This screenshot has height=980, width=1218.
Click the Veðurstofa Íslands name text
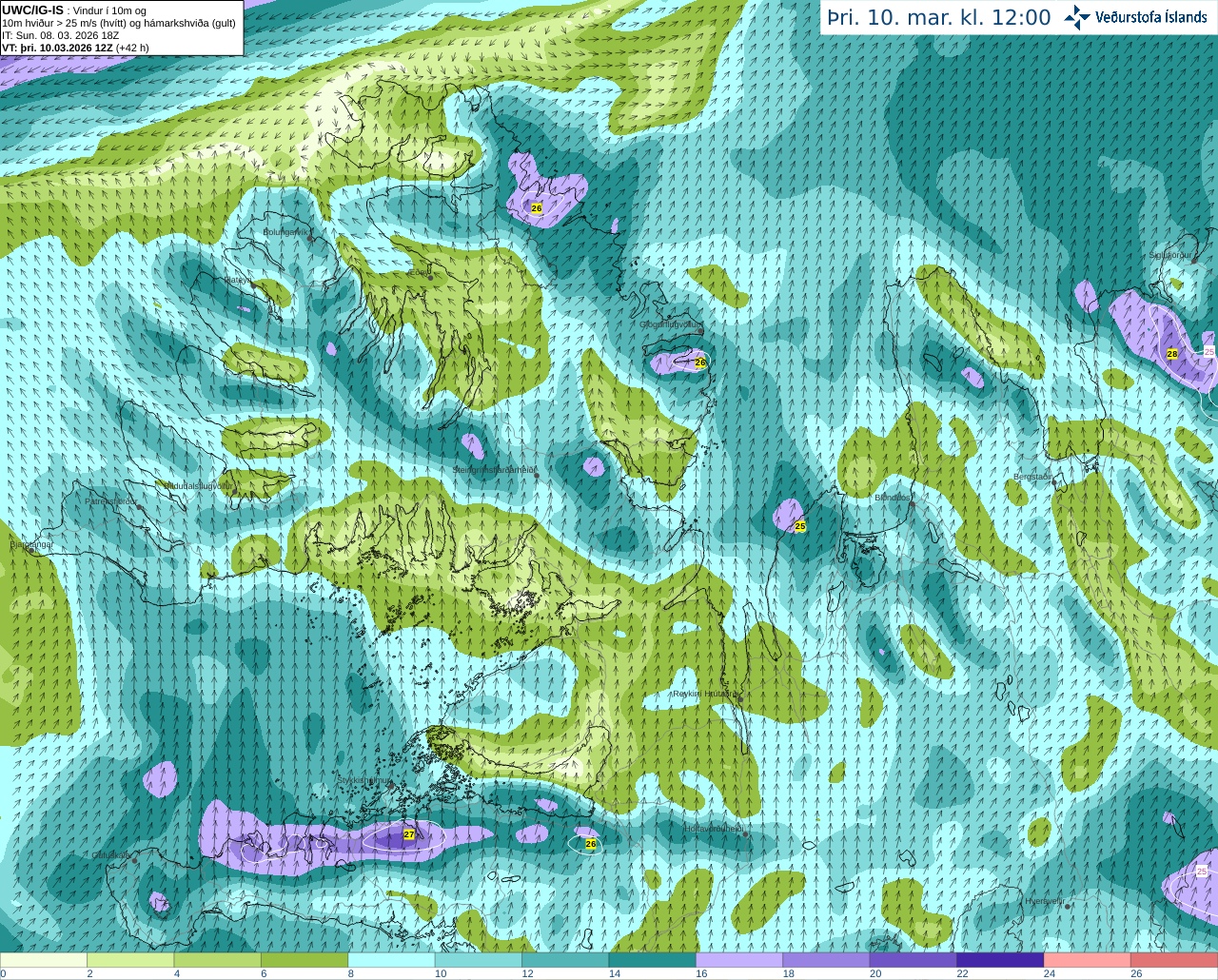tap(1151, 17)
